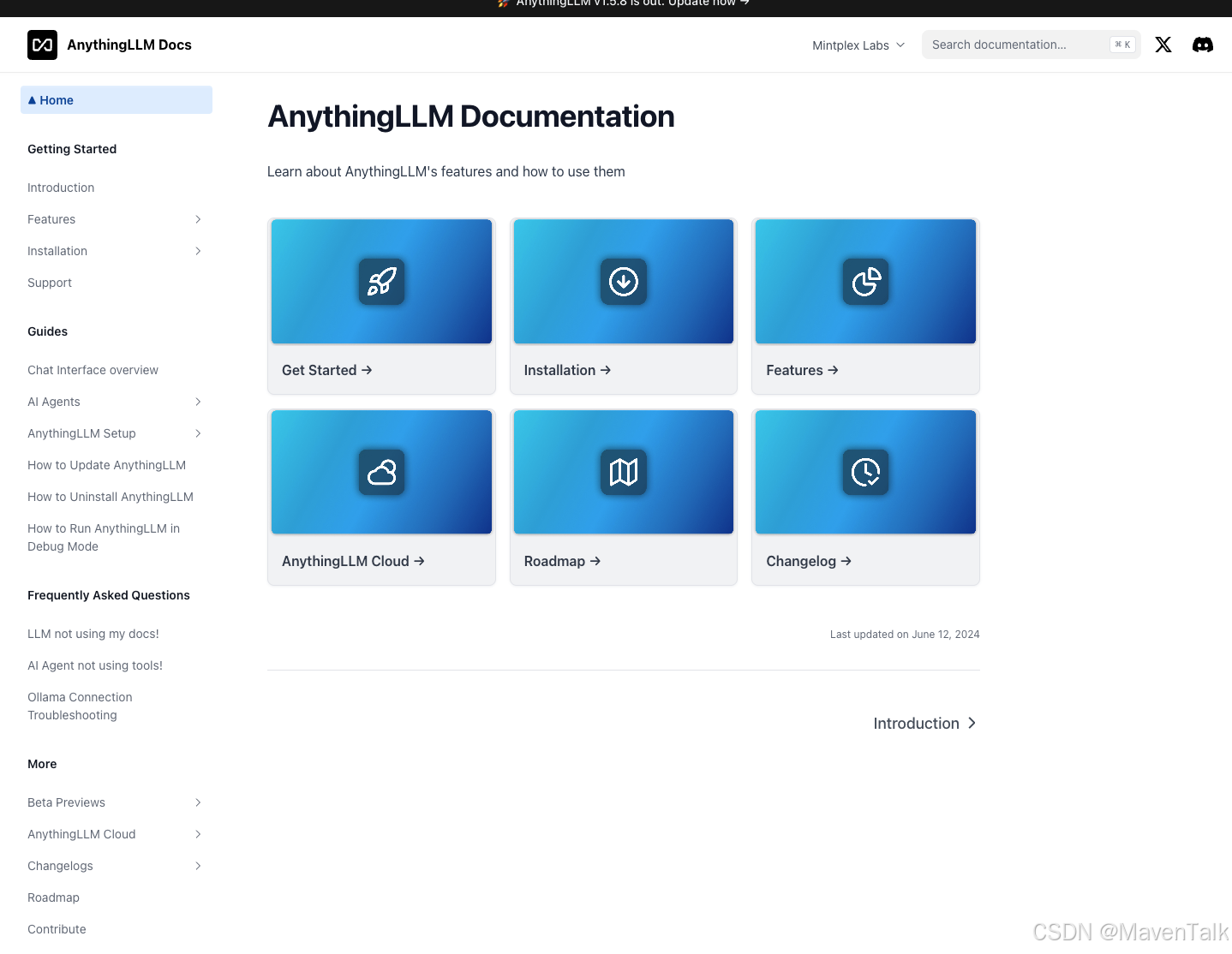The image size is (1232, 954).
Task: Click the Installation card title link
Action: (x=567, y=370)
